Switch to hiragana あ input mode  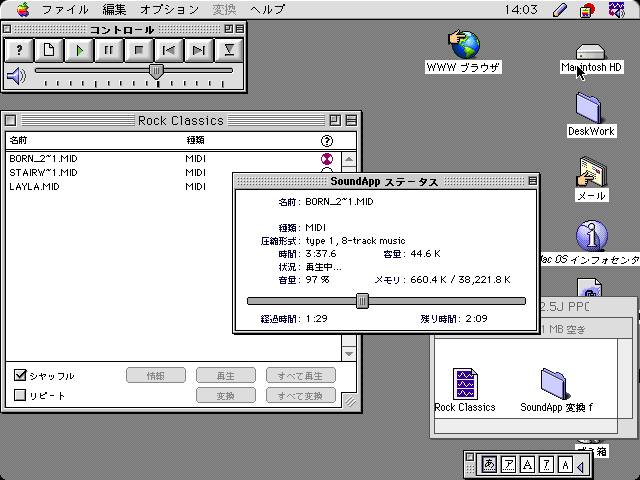(489, 464)
